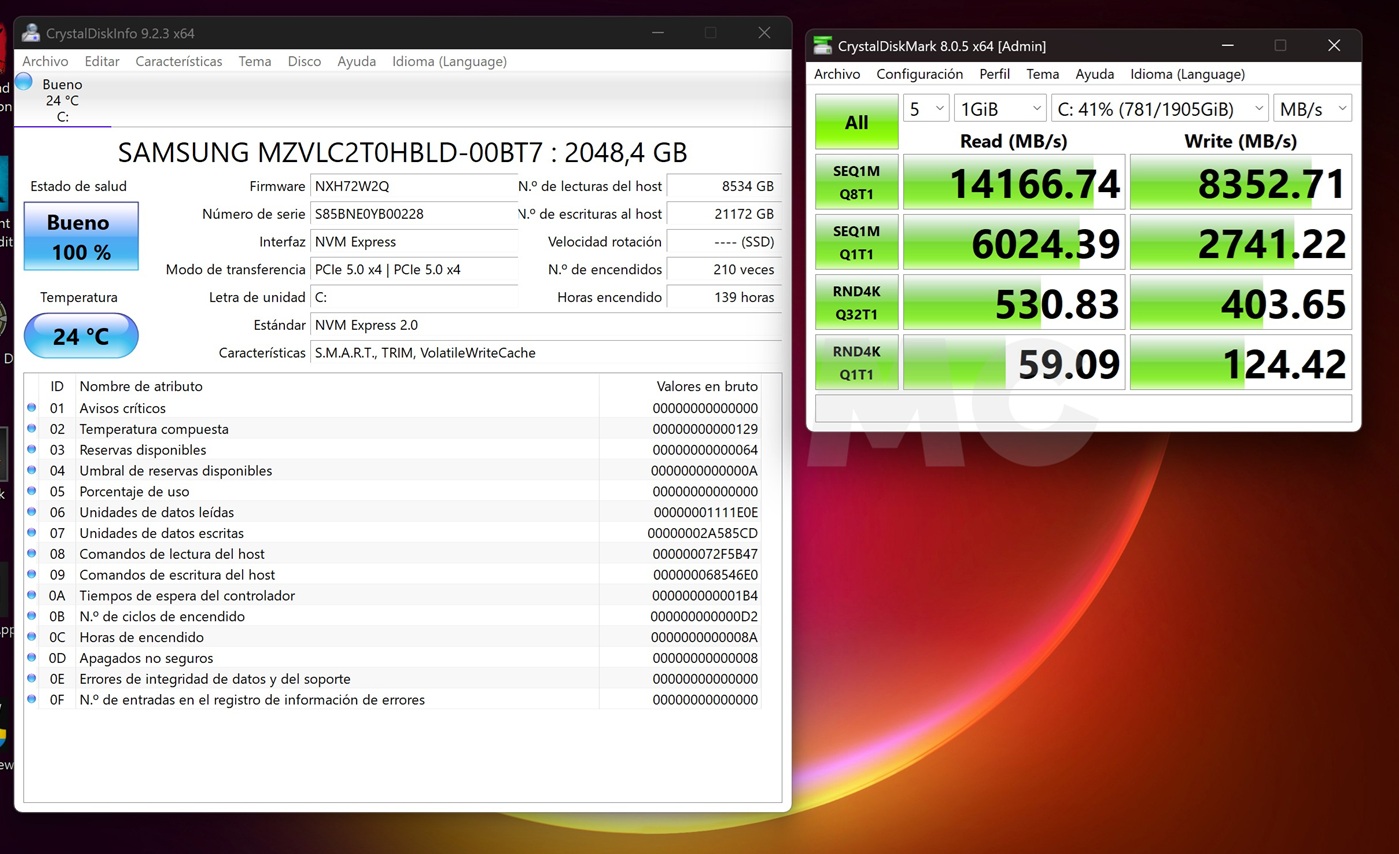Click the CrystalDiskInfo application icon in its title bar
1399x854 pixels.
(x=31, y=32)
